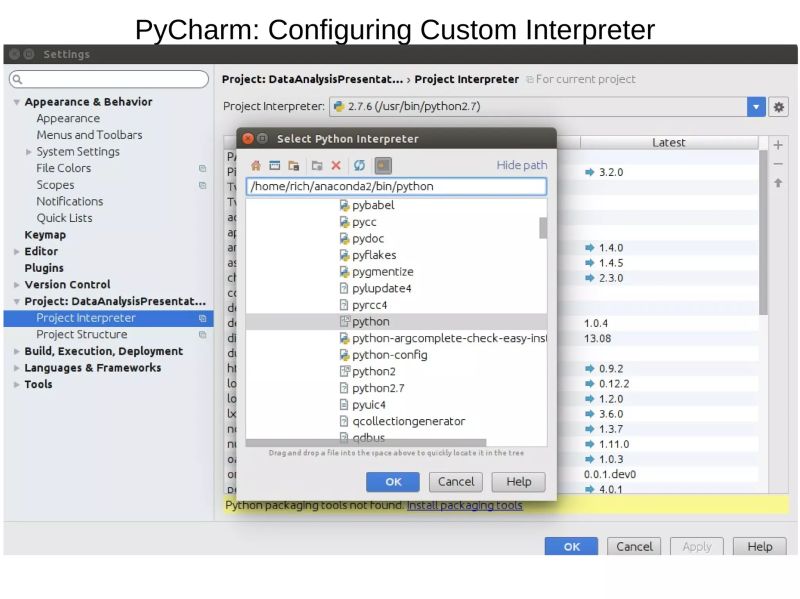This screenshot has height=599, width=800.
Task: Toggle the show hidden files icon
Action: [383, 166]
